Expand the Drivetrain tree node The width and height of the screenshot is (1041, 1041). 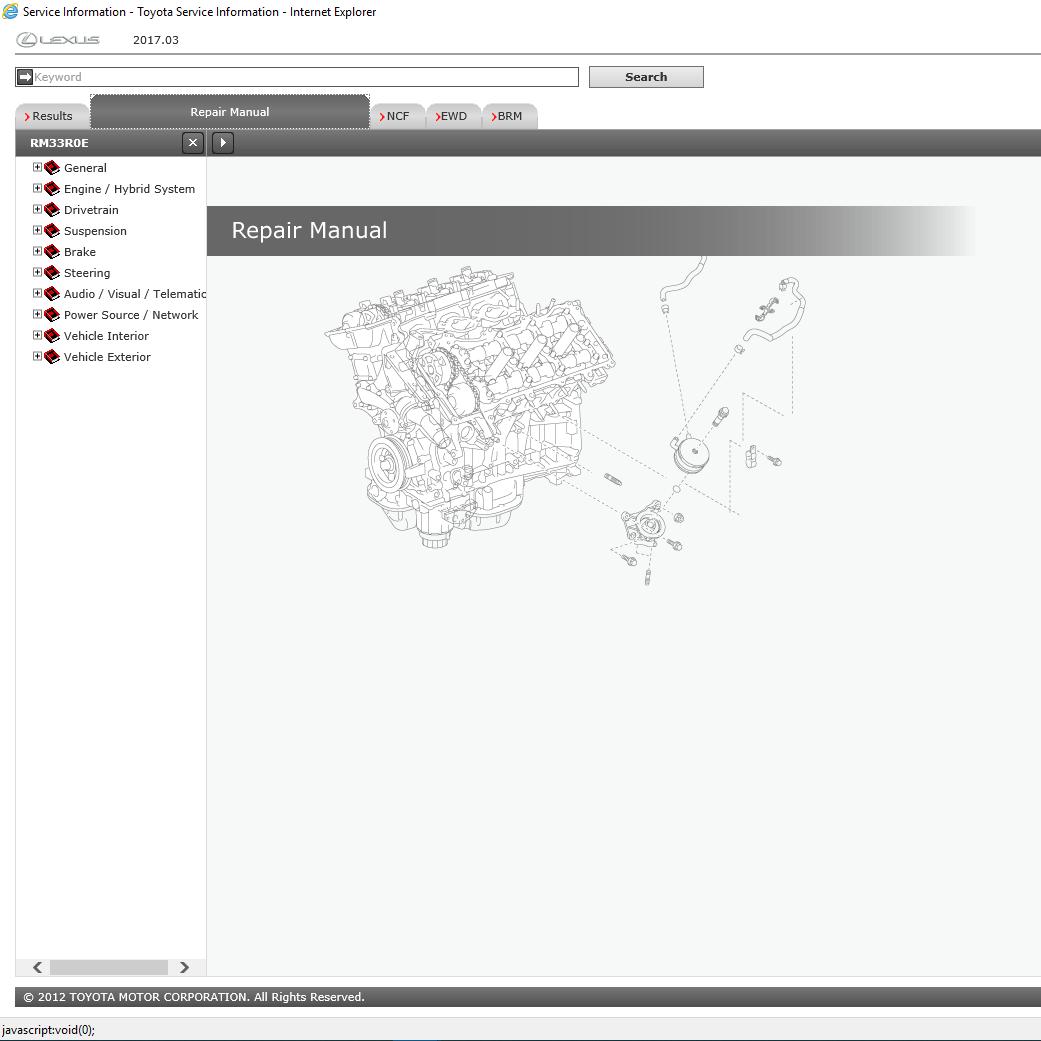click(x=37, y=209)
